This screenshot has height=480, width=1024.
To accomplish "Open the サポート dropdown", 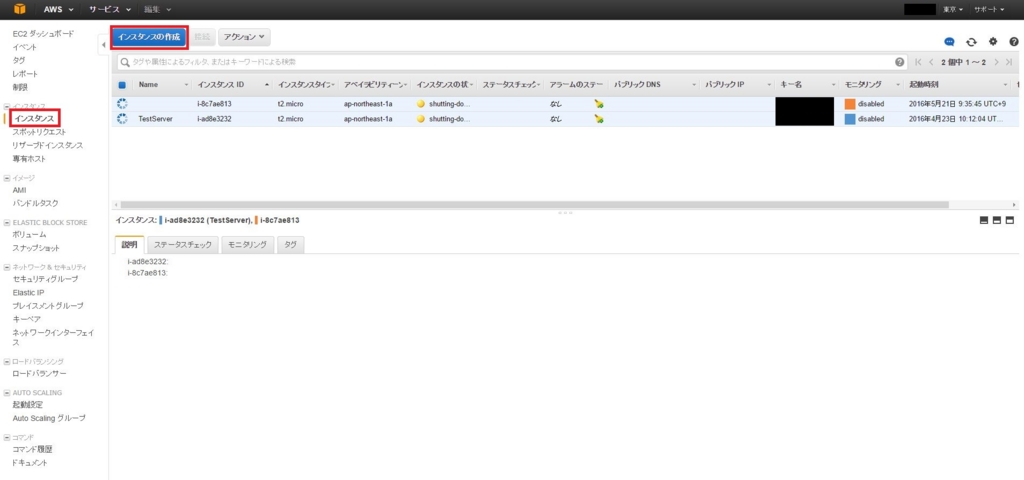I will click(989, 10).
